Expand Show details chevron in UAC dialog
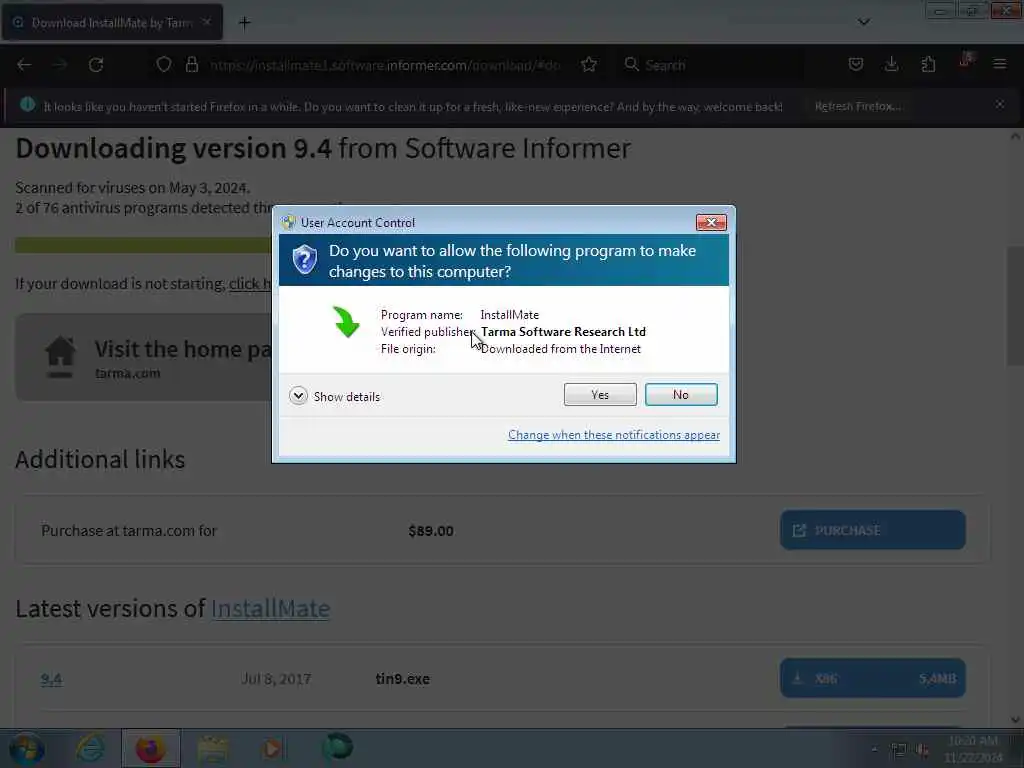This screenshot has width=1024, height=768. click(x=298, y=396)
